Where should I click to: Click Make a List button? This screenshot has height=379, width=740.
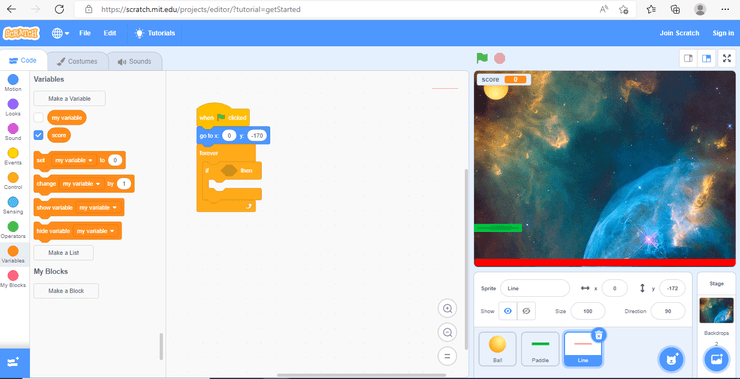click(63, 253)
